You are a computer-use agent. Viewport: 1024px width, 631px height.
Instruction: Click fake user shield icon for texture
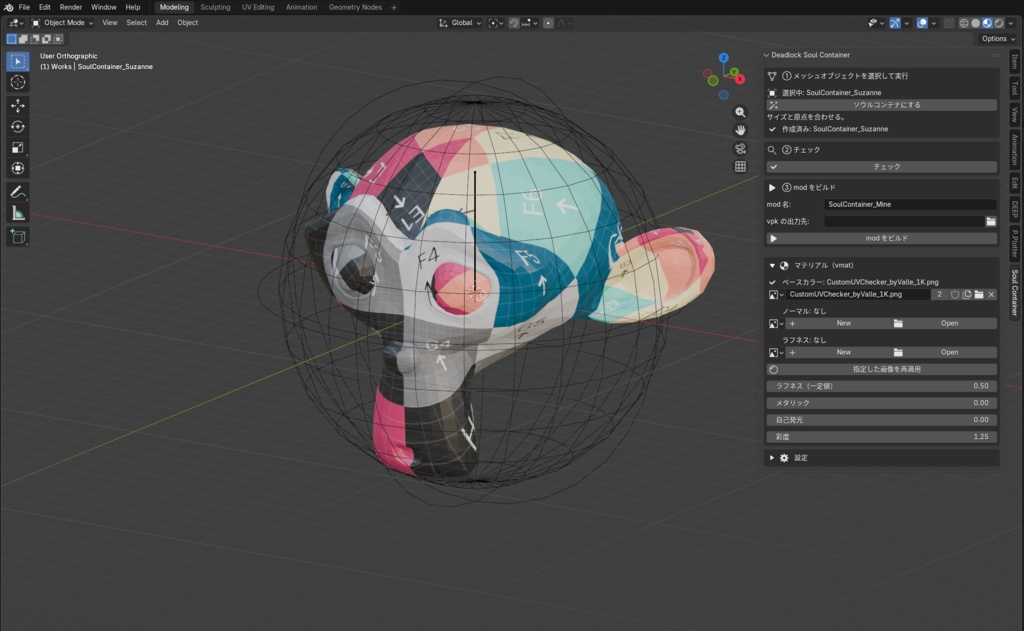coord(955,295)
